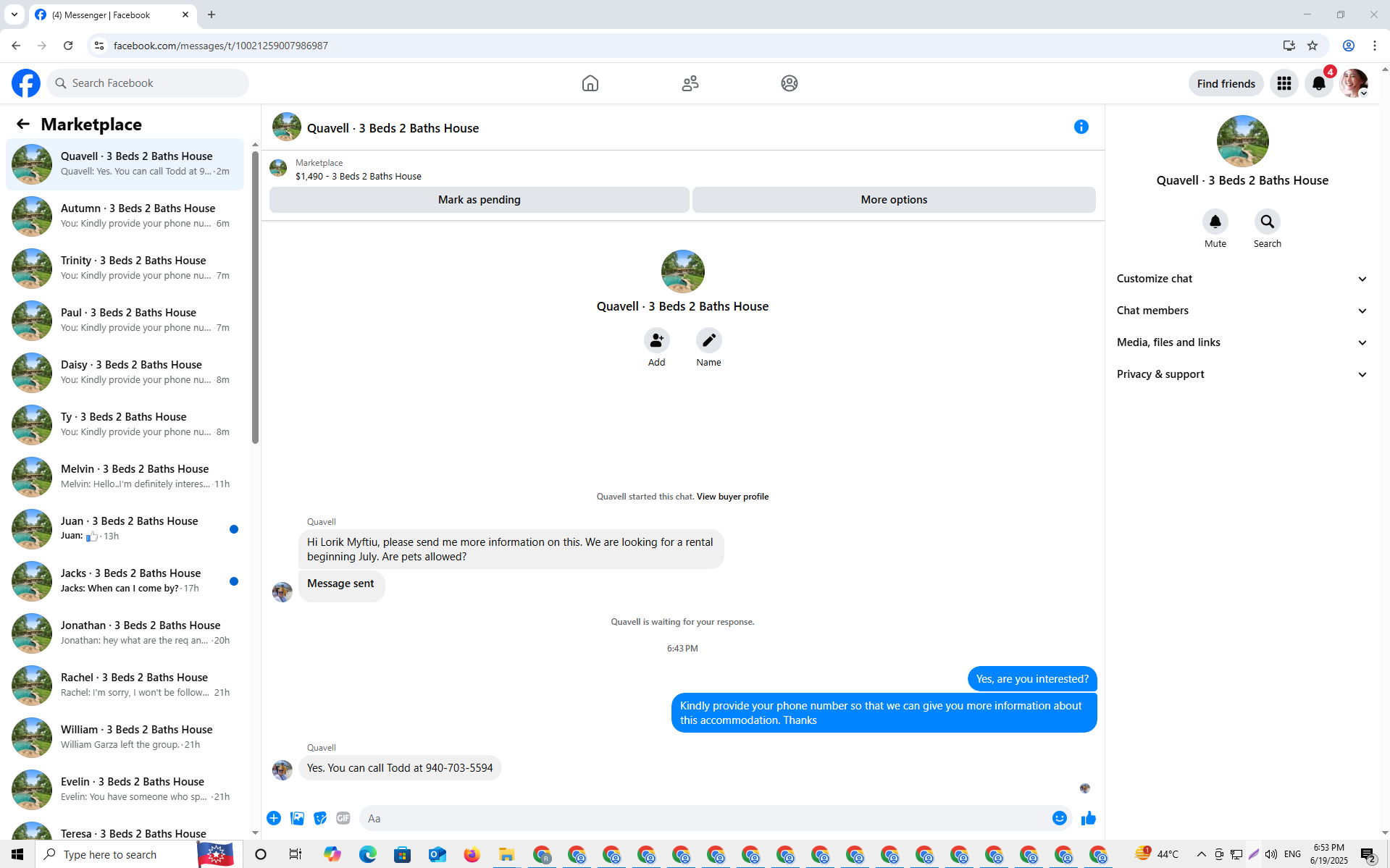The image size is (1390, 868).
Task: Click the Windows taskbar search box
Action: pos(116,854)
